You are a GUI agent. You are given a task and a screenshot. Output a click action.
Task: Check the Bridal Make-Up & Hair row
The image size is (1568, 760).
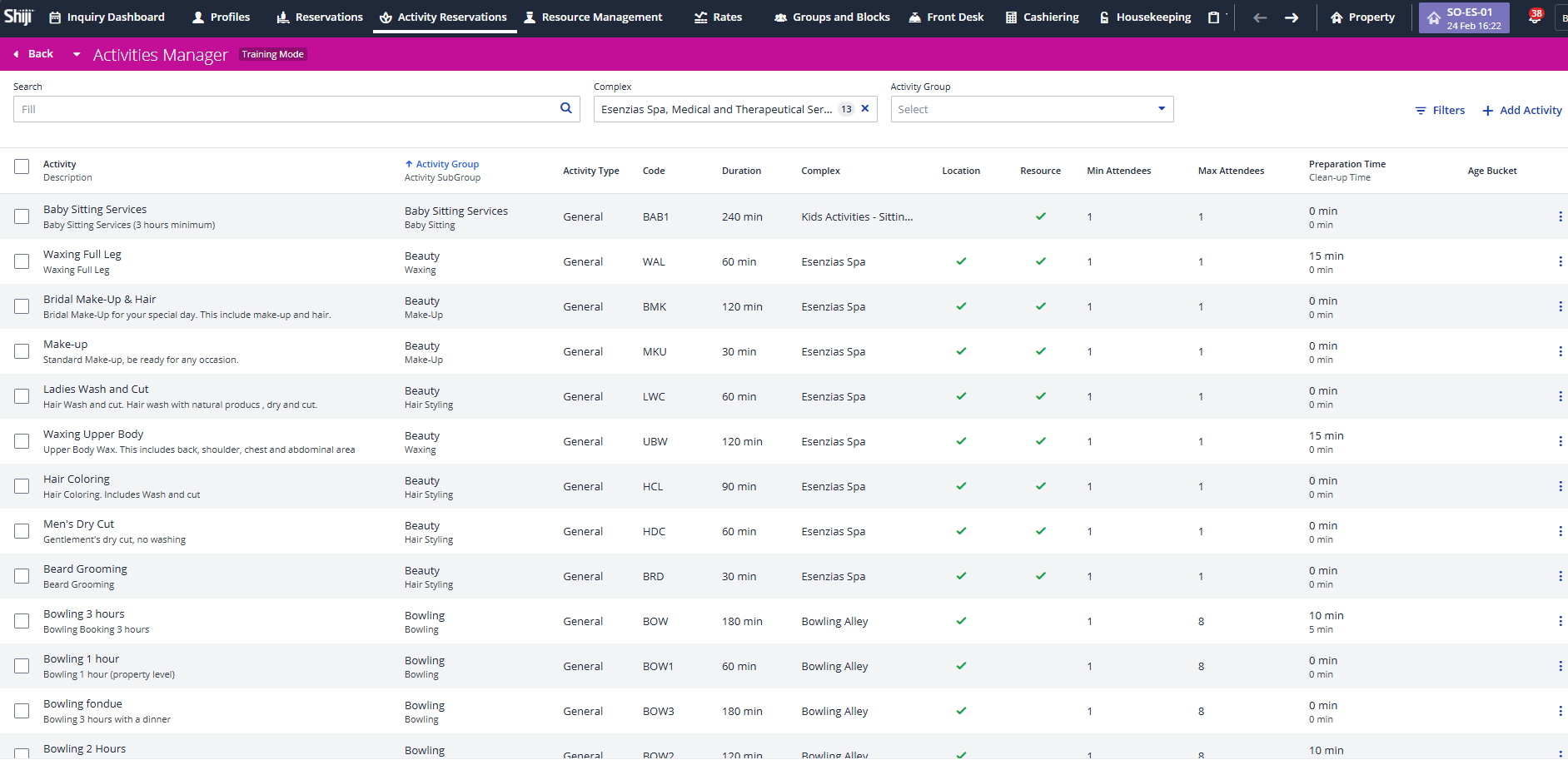[22, 306]
